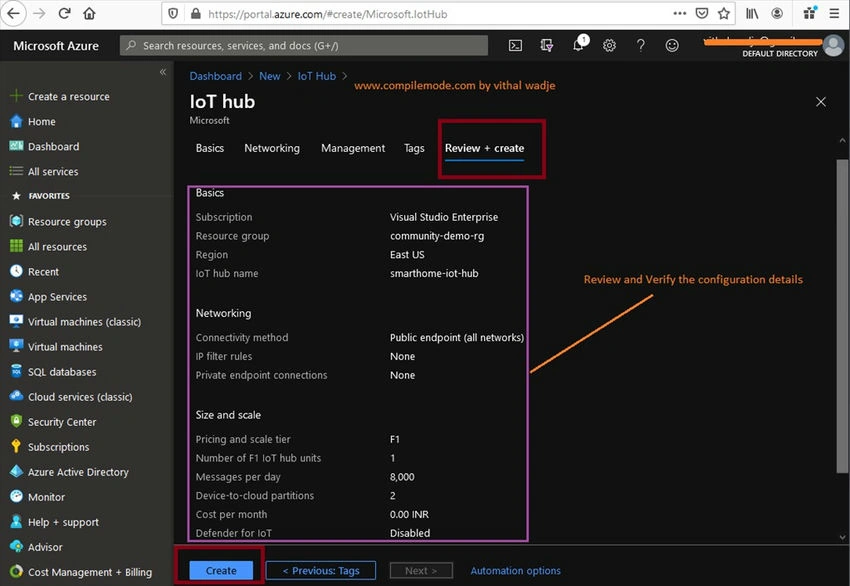Launch Azure Cloud Shell from top bar
Screen dimensions: 850x586
(516, 46)
